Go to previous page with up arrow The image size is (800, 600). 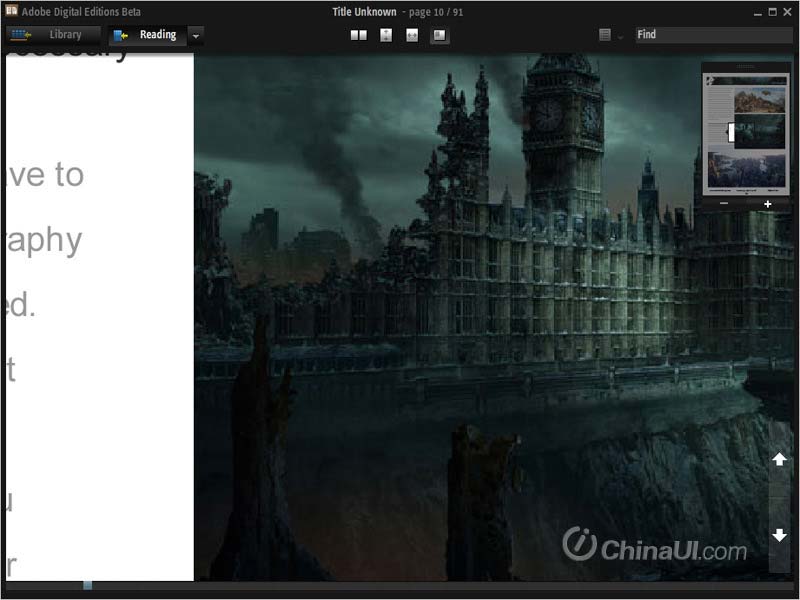point(779,459)
